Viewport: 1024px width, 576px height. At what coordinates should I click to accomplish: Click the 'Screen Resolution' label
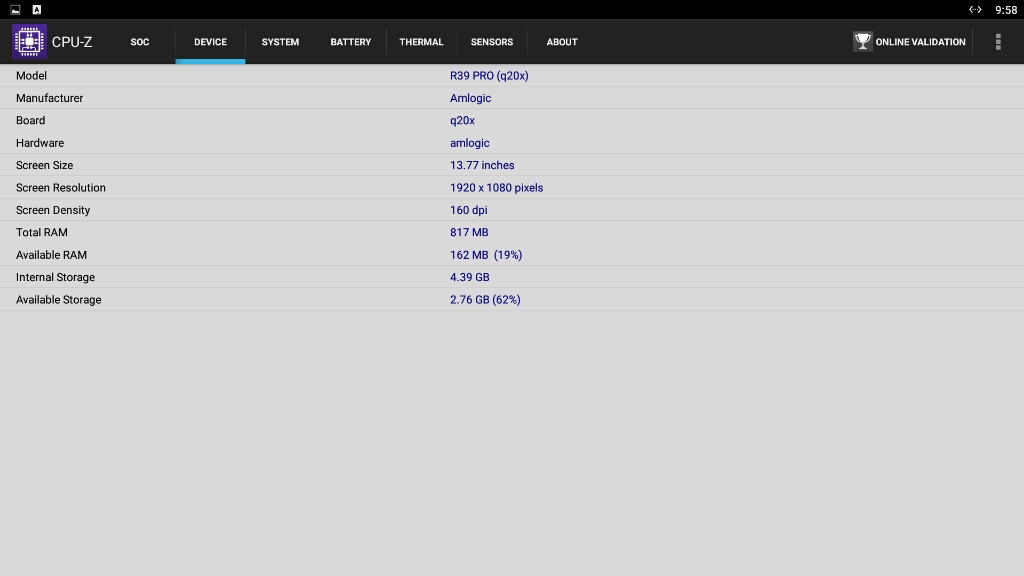point(61,187)
